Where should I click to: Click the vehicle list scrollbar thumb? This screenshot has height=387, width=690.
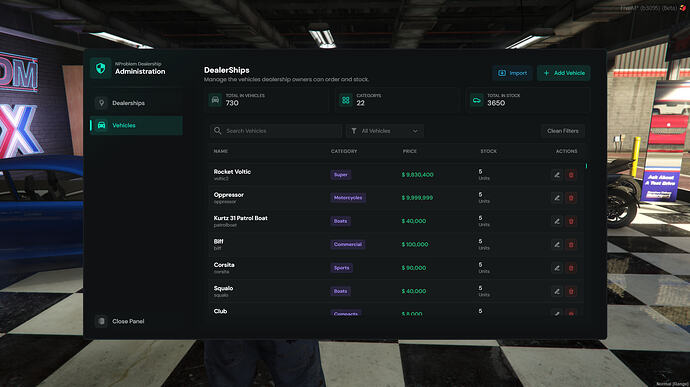586,166
